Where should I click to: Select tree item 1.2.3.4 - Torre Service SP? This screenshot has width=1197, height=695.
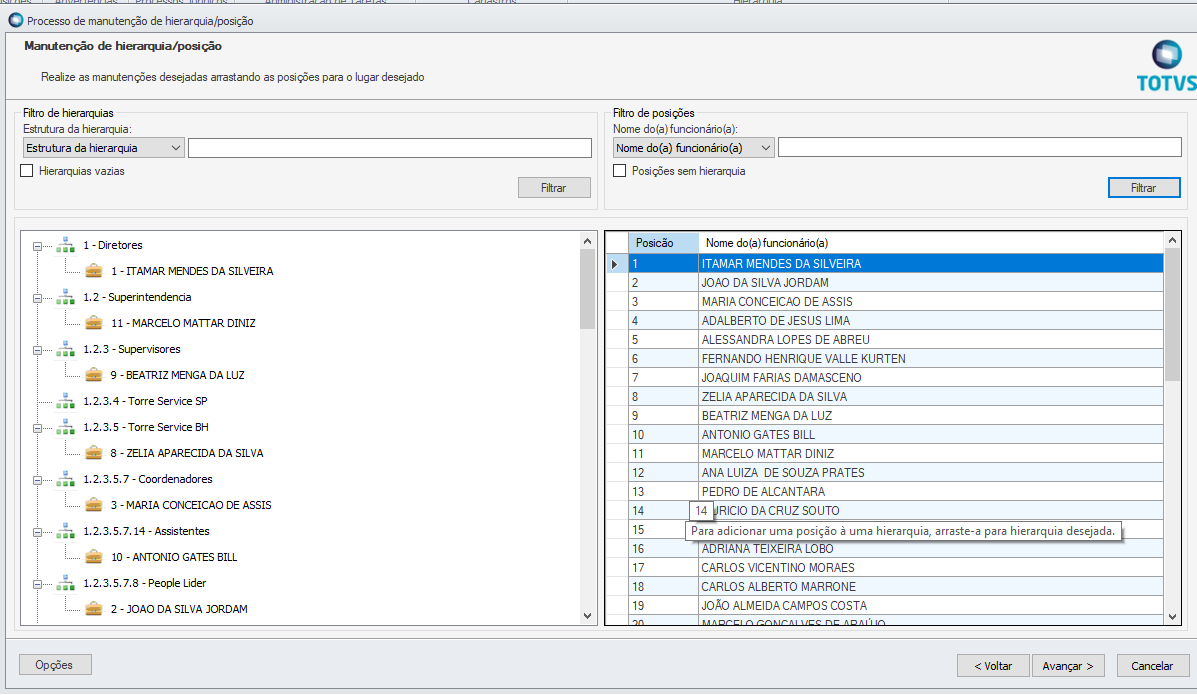pyautogui.click(x=145, y=401)
